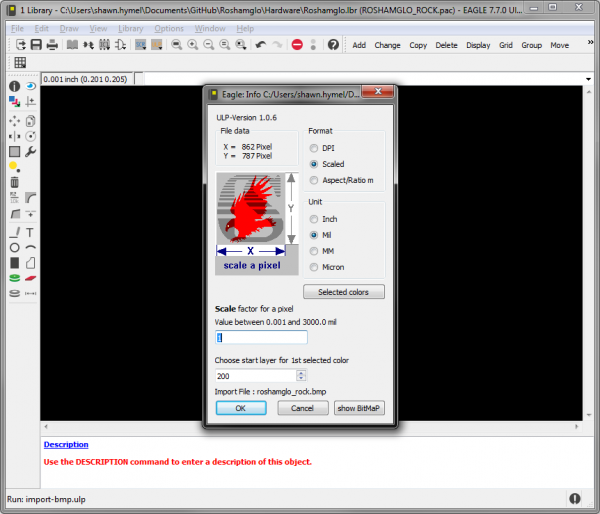Select the Info tool in left palette
The width and height of the screenshot is (600, 514).
click(x=15, y=86)
